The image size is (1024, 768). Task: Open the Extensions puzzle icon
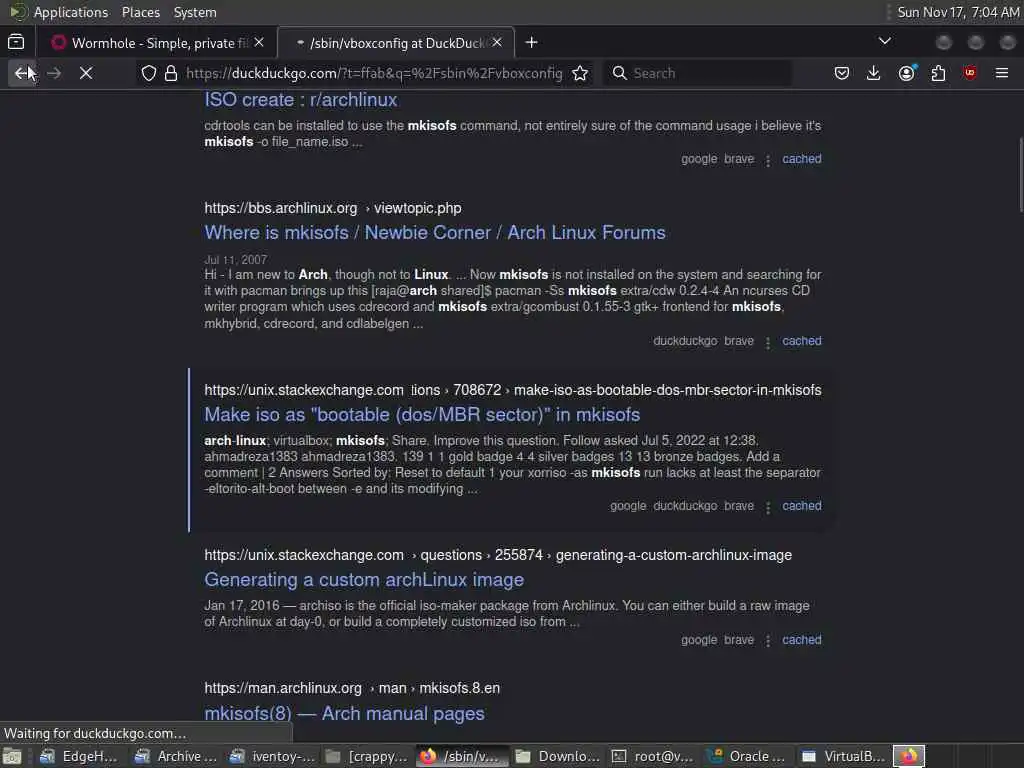(938, 73)
